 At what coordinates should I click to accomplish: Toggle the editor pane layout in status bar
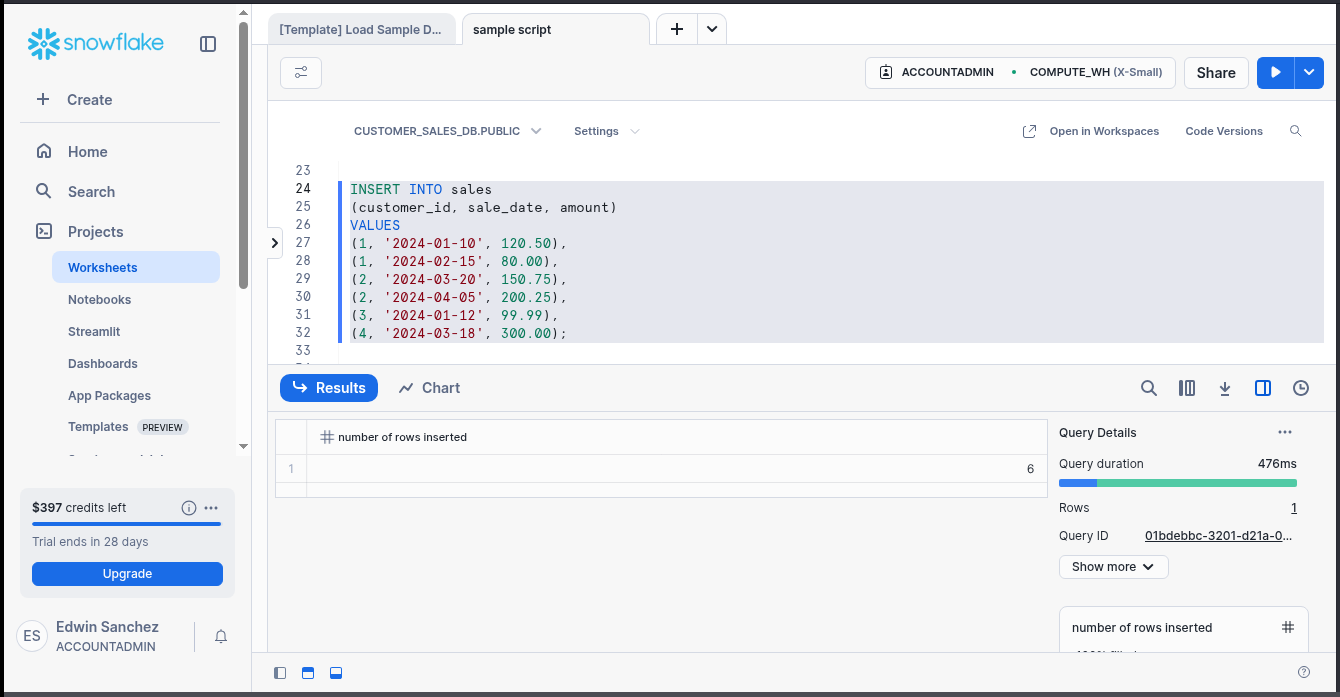[x=308, y=672]
